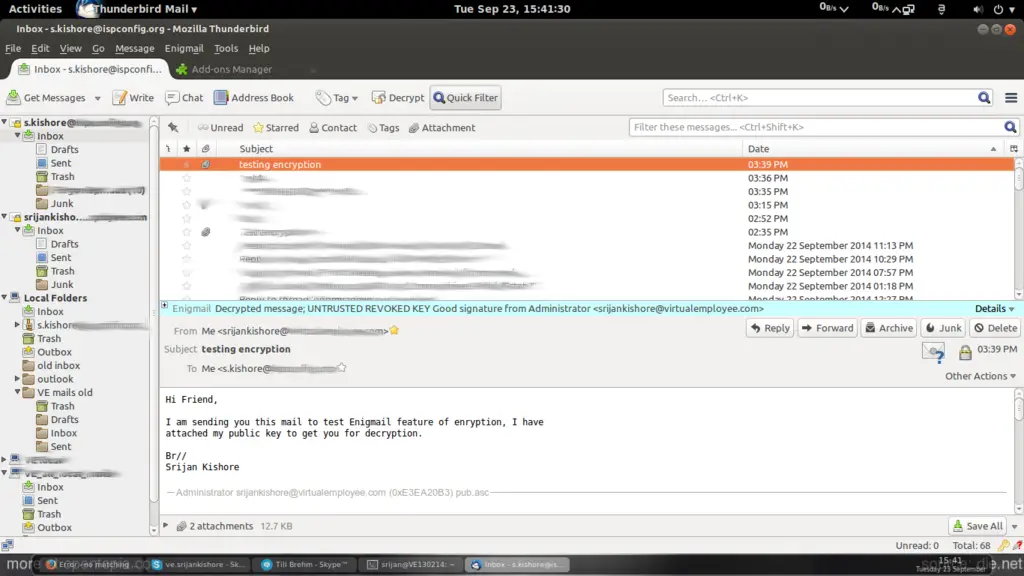
Task: Toggle the pin Quick Filter bar button
Action: click(x=173, y=127)
